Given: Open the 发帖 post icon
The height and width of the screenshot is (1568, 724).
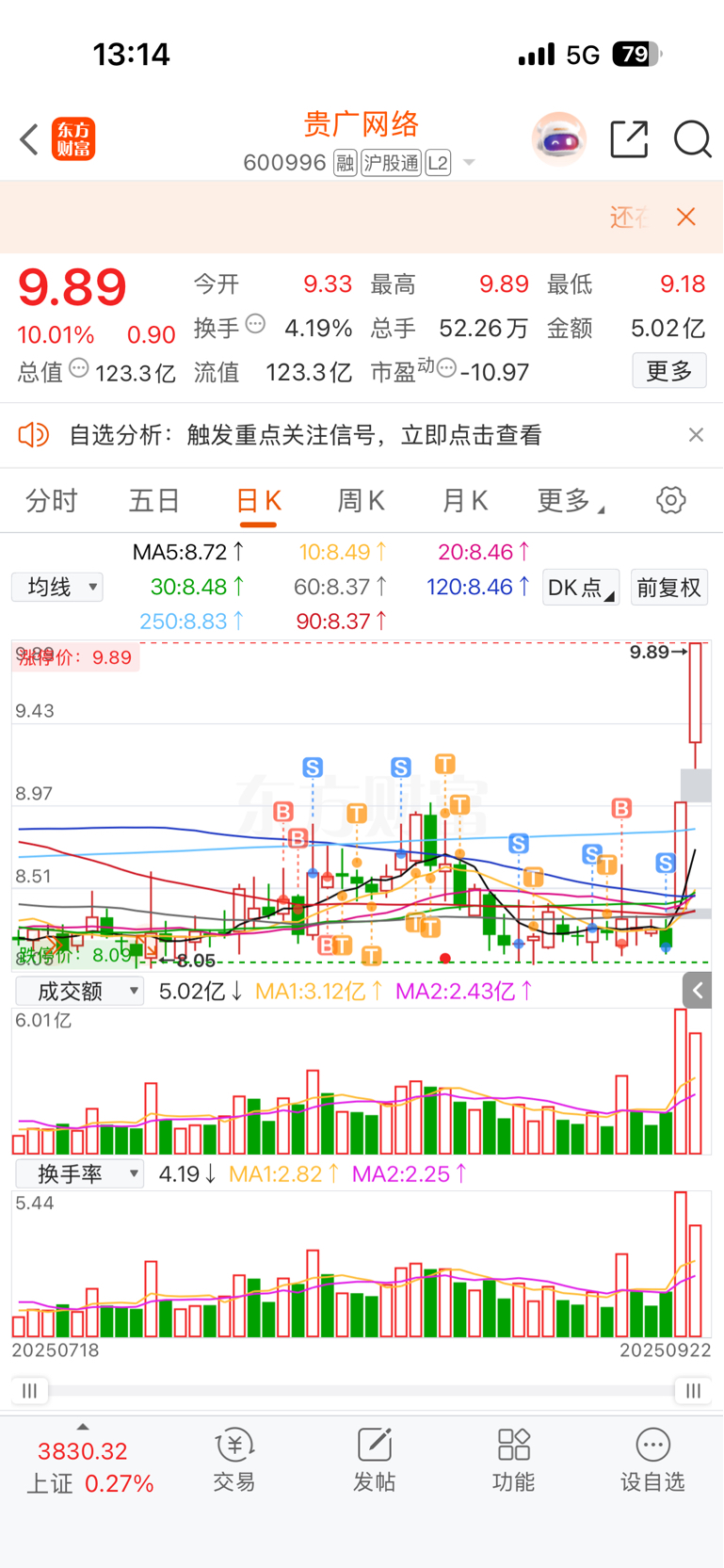Looking at the screenshot, I should (374, 1461).
